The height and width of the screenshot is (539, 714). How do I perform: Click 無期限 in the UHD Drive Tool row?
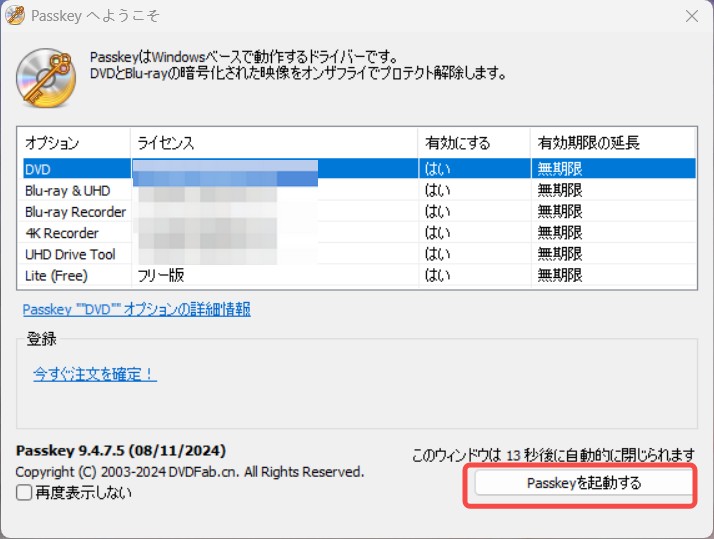point(560,254)
